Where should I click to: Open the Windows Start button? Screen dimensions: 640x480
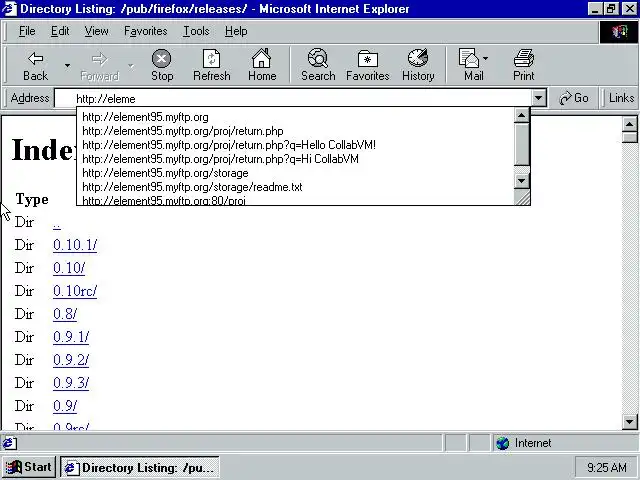(29, 467)
